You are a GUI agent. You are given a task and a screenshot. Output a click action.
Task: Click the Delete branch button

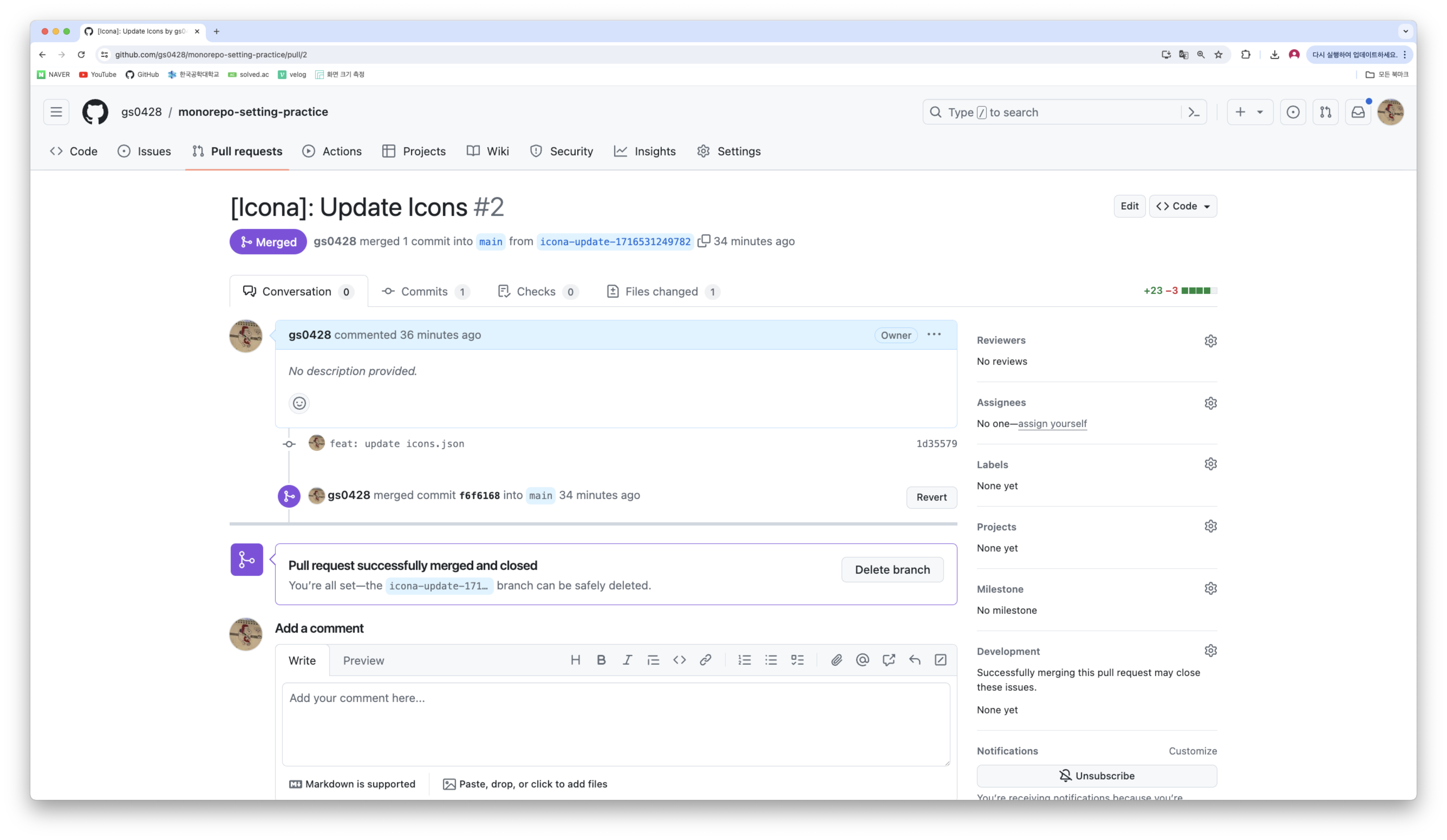tap(892, 570)
